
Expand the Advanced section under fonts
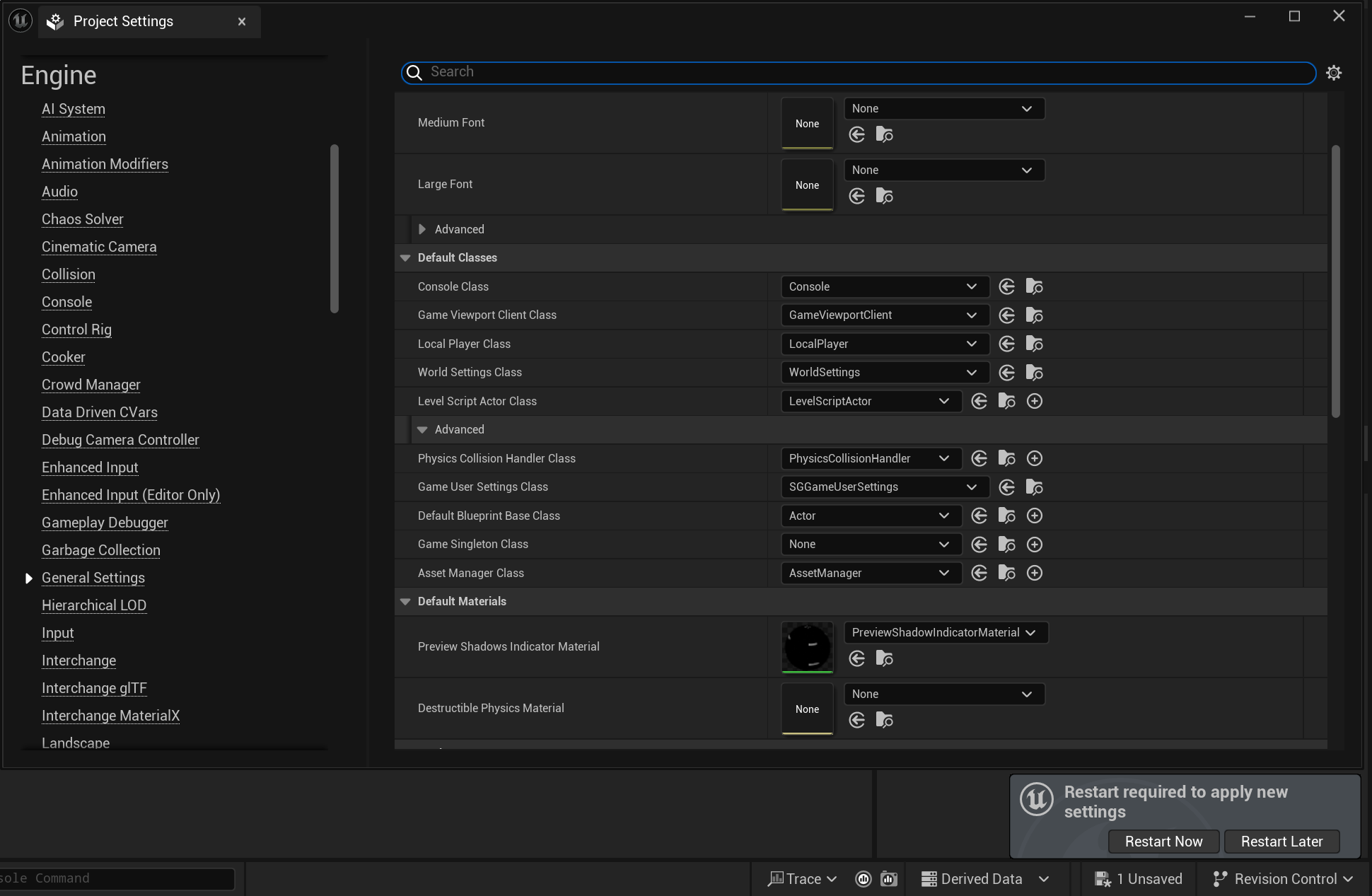tap(422, 229)
